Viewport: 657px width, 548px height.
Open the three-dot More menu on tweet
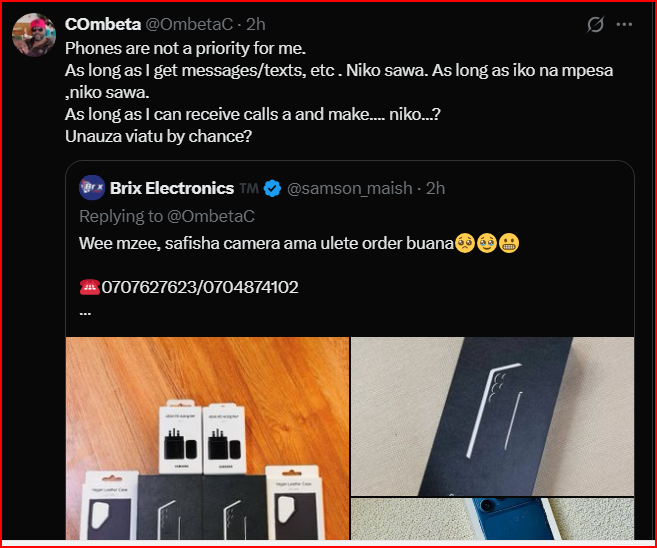(x=625, y=24)
